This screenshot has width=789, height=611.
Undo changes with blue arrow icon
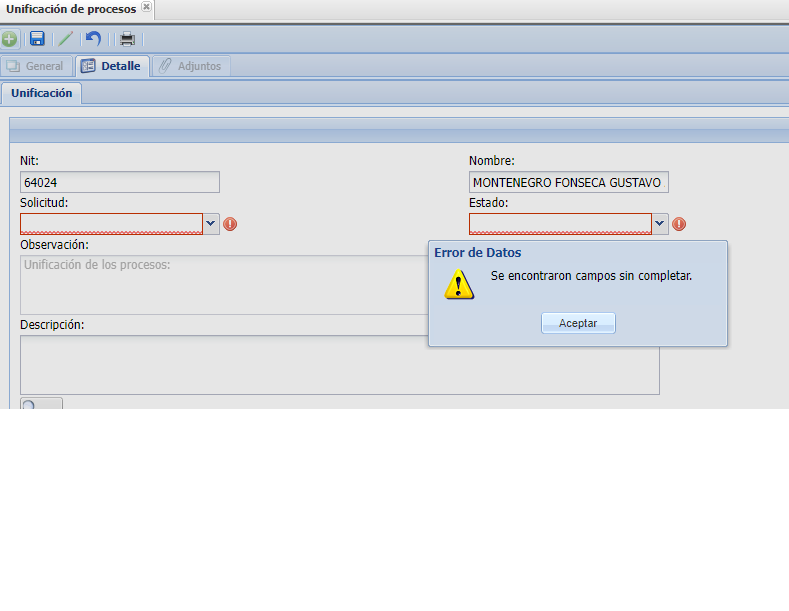point(94,39)
